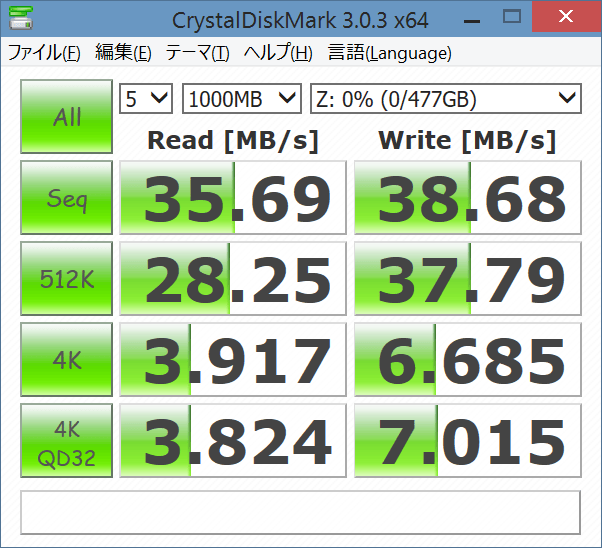Viewport: 602px width, 548px height.
Task: Open the 編集(E) menu
Action: 123,53
